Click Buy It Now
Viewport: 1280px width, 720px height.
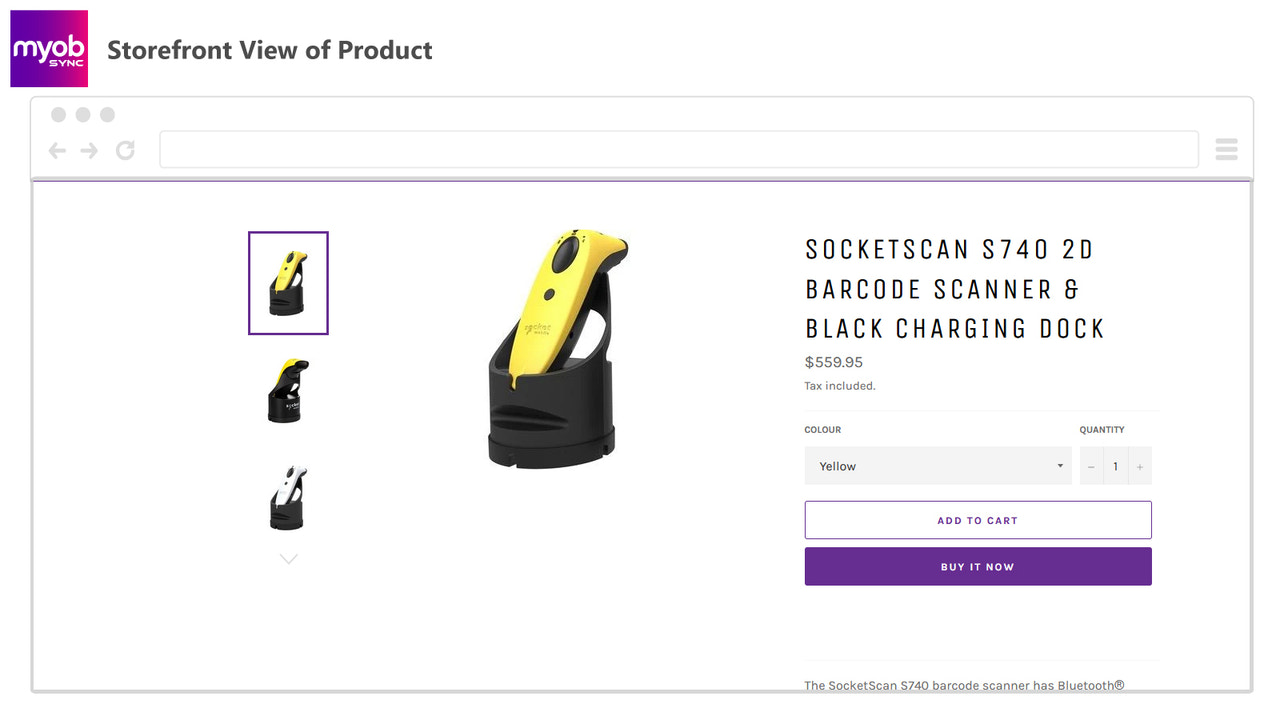click(x=977, y=566)
